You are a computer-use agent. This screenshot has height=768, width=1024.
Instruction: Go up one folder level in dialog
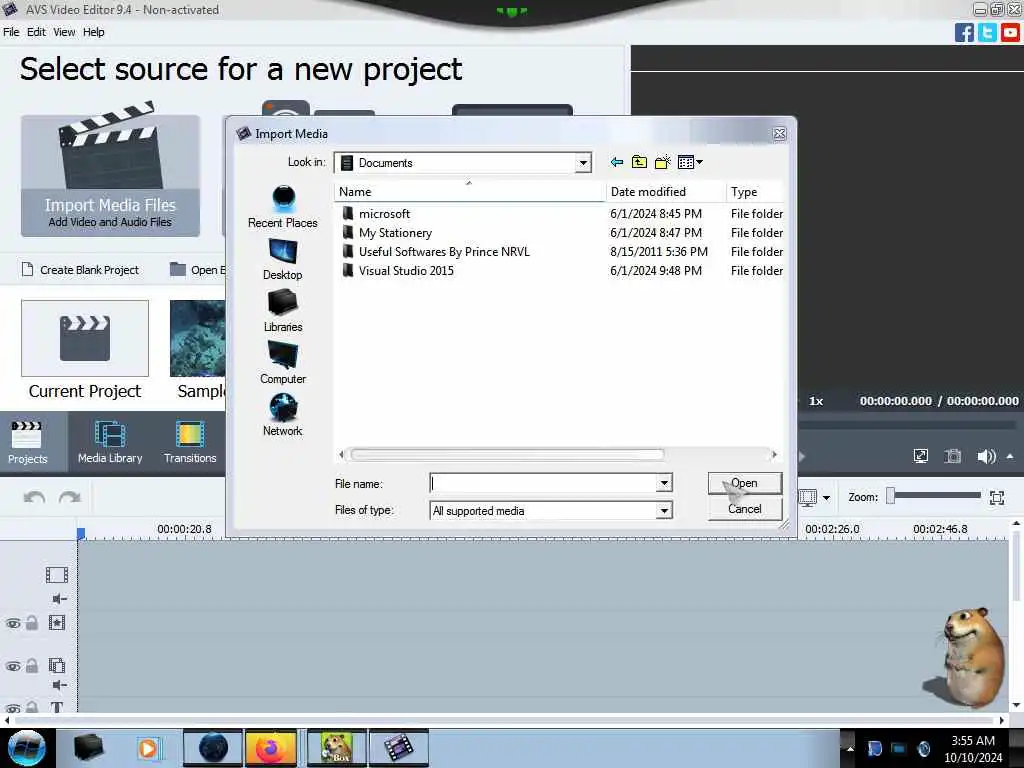coord(639,162)
